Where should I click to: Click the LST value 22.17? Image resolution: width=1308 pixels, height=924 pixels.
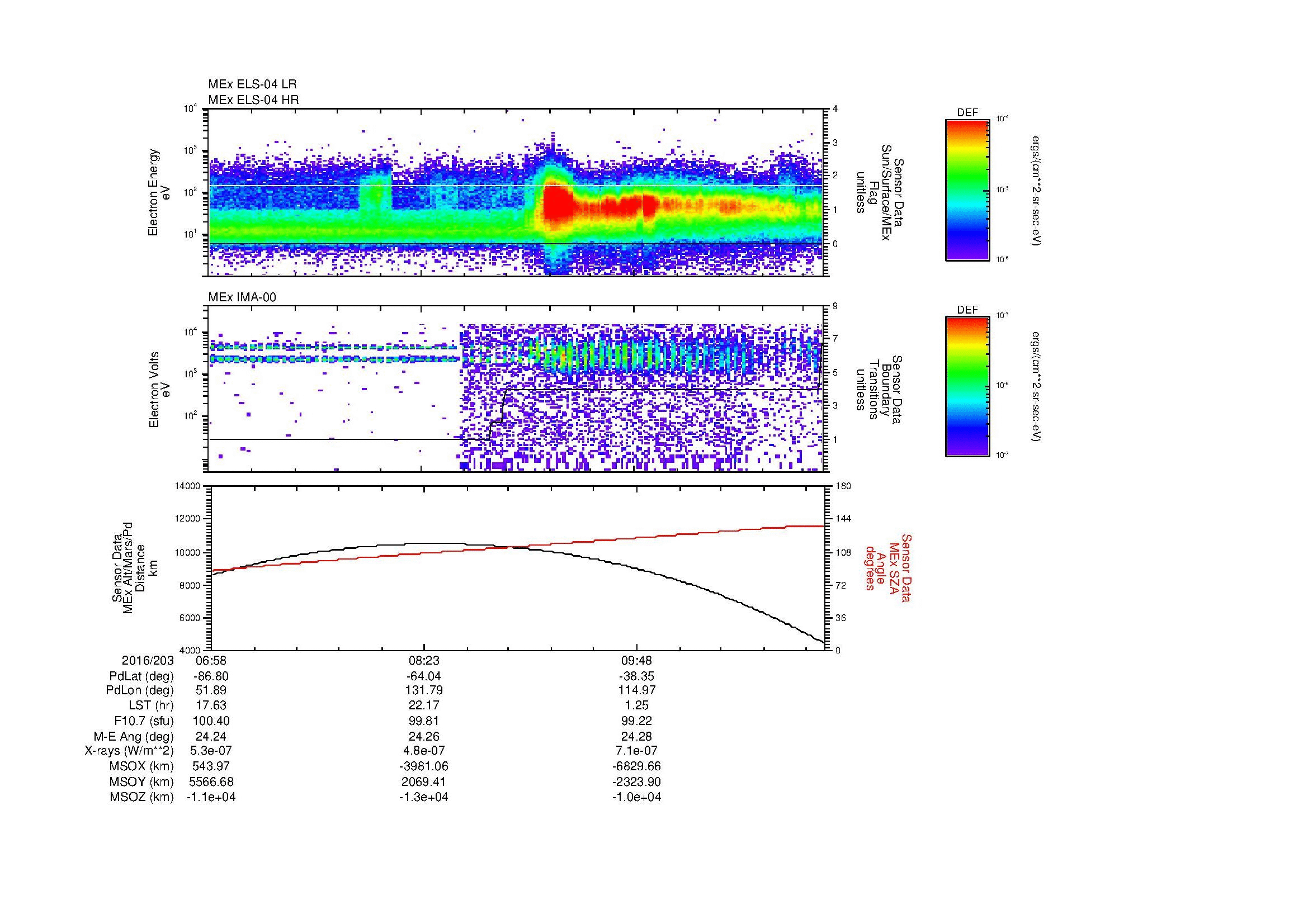(424, 705)
